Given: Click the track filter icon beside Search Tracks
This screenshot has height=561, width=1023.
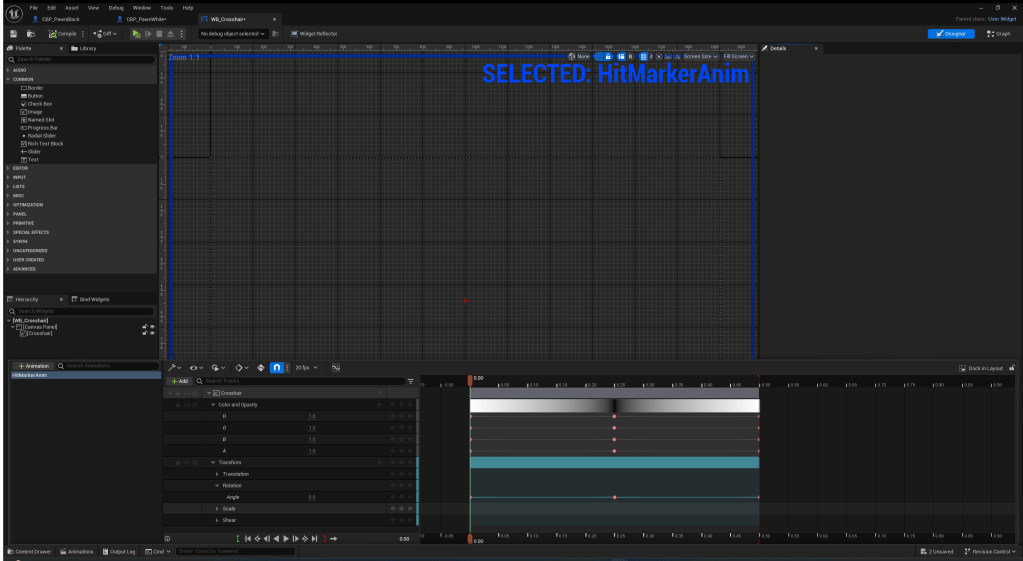Looking at the screenshot, I should [x=410, y=381].
